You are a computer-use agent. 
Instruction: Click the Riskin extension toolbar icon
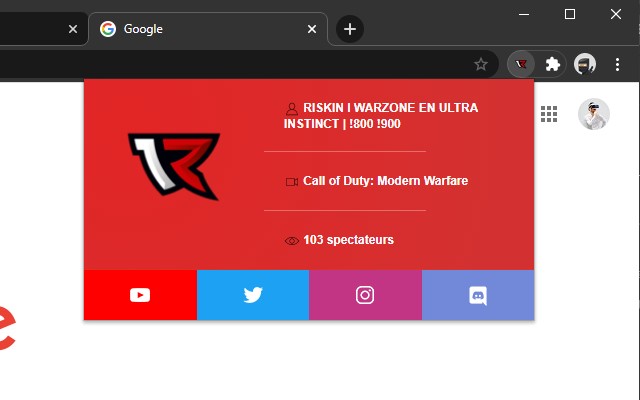coord(521,64)
